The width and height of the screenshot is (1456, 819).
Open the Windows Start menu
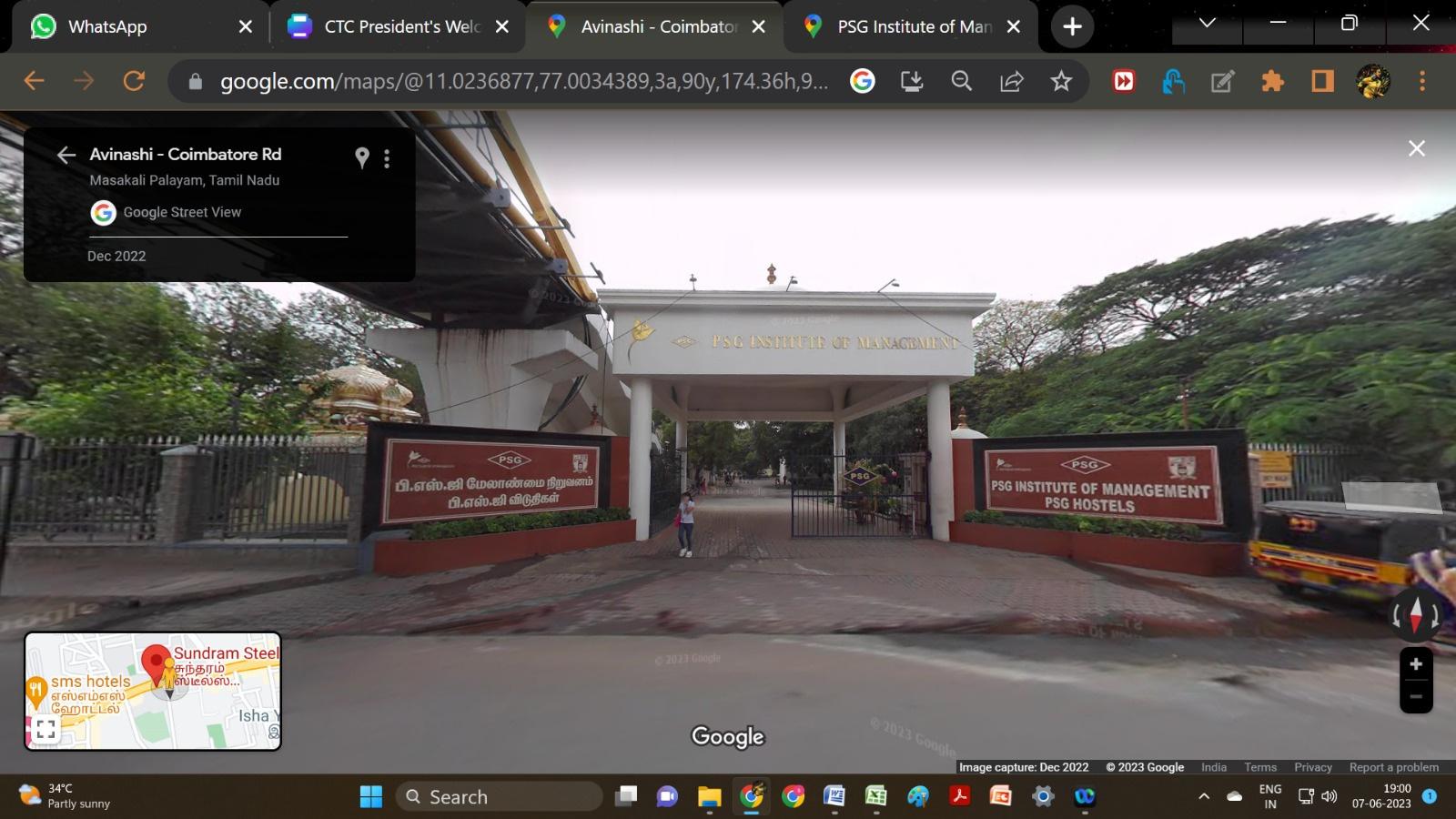point(371,797)
